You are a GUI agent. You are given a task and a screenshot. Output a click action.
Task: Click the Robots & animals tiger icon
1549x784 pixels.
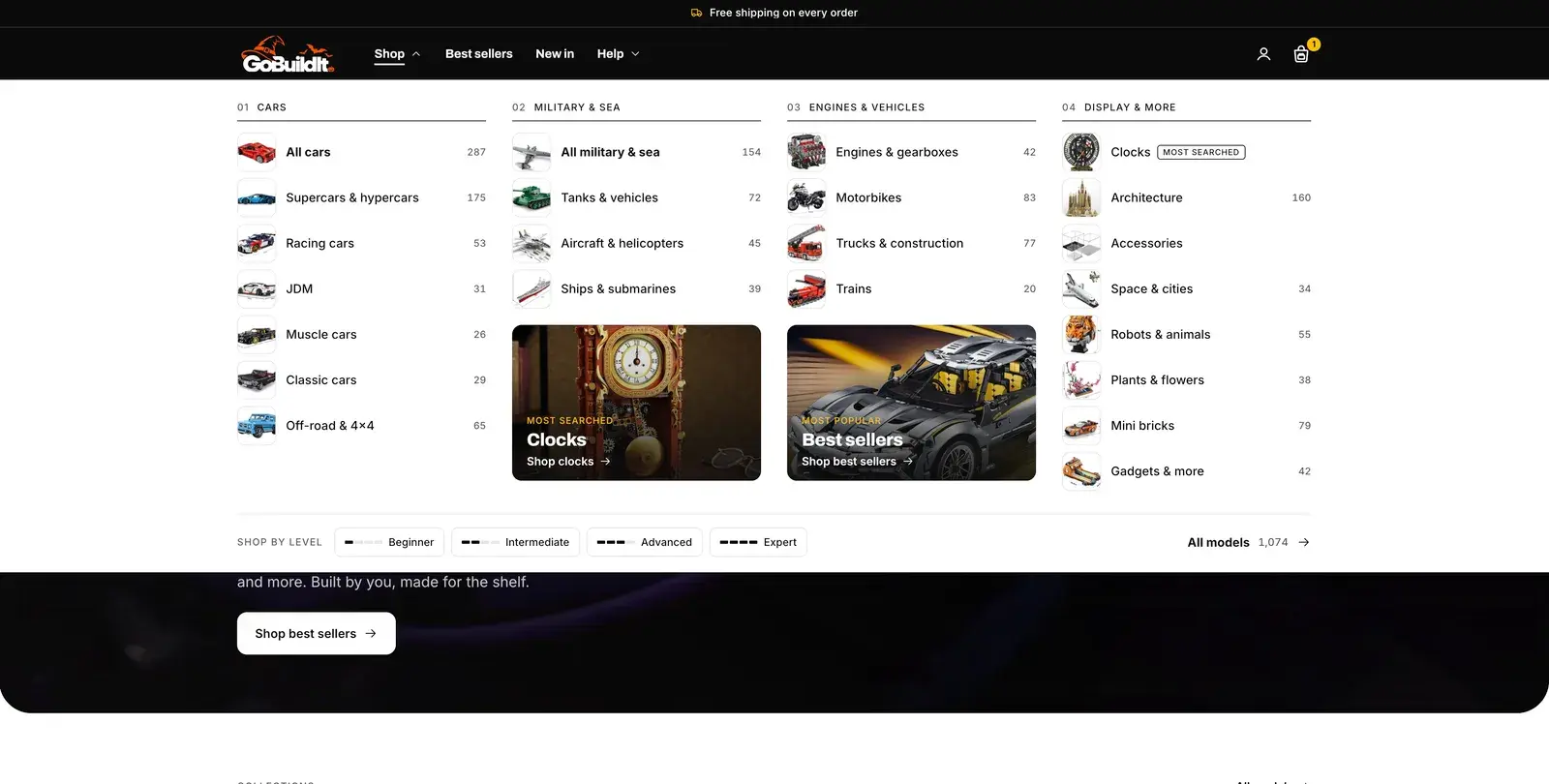tap(1081, 334)
